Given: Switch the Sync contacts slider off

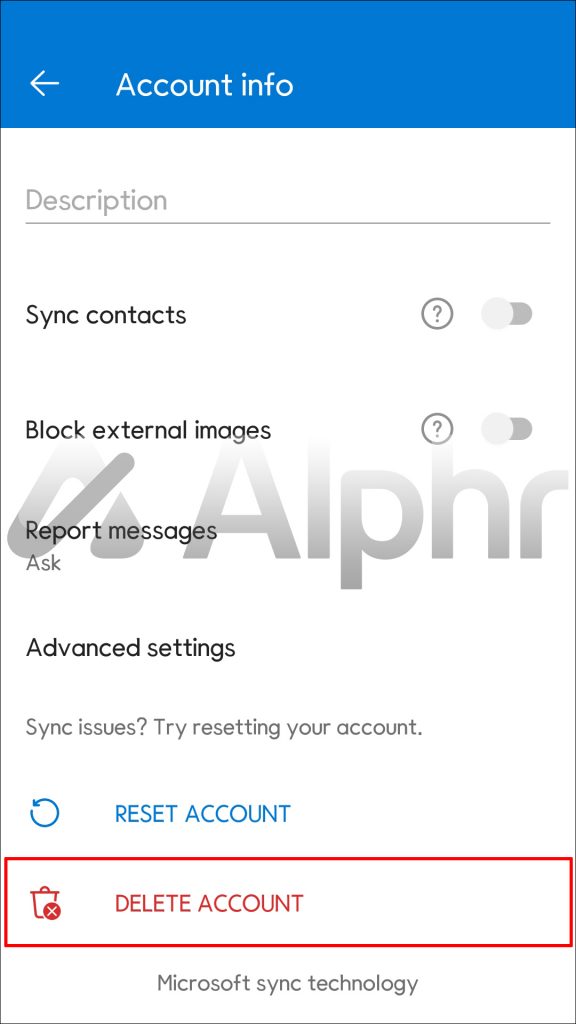Looking at the screenshot, I should [507, 314].
